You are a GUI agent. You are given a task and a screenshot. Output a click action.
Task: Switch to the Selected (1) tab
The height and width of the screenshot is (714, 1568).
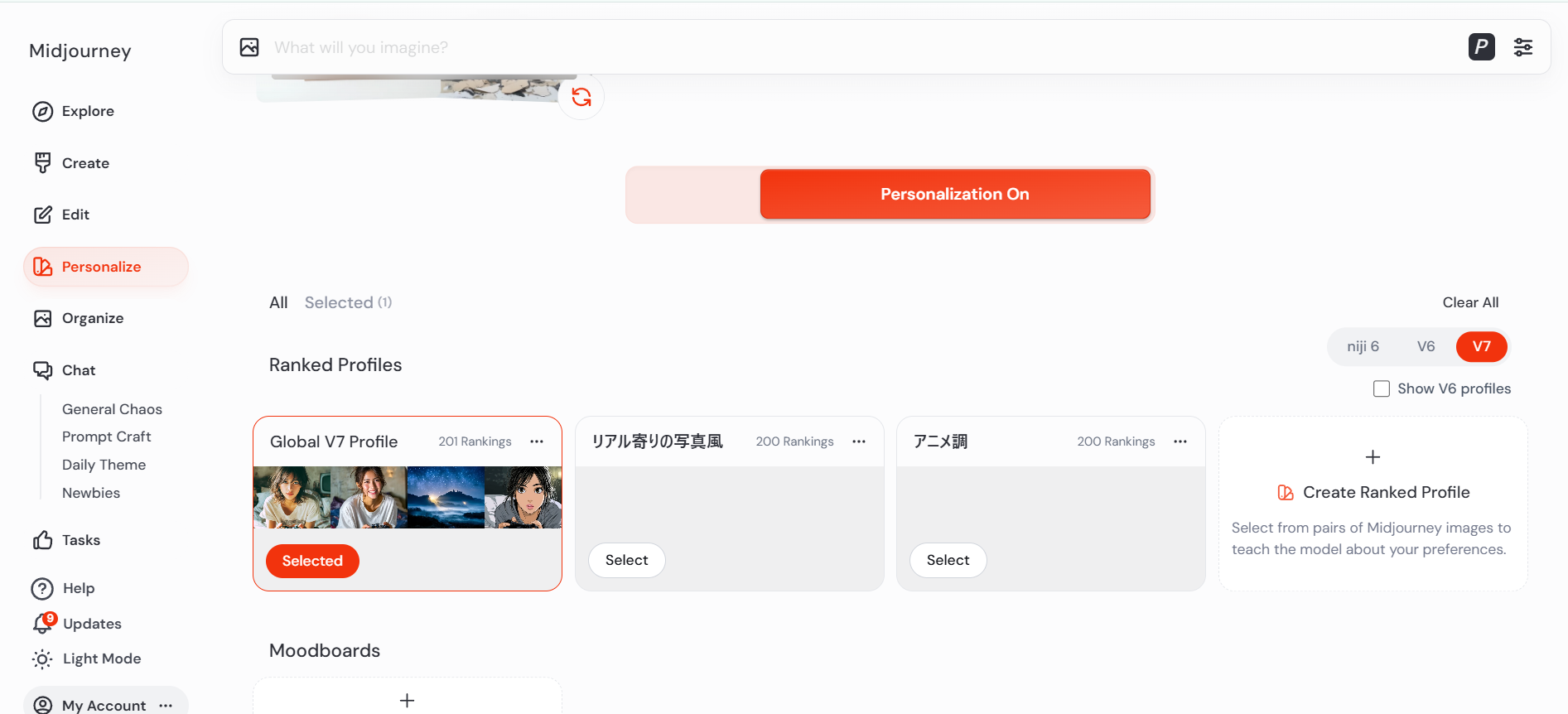[348, 302]
